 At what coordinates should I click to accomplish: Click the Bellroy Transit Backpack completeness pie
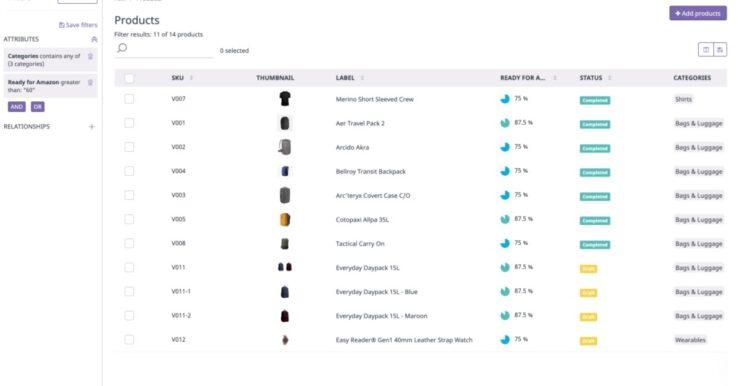point(505,171)
